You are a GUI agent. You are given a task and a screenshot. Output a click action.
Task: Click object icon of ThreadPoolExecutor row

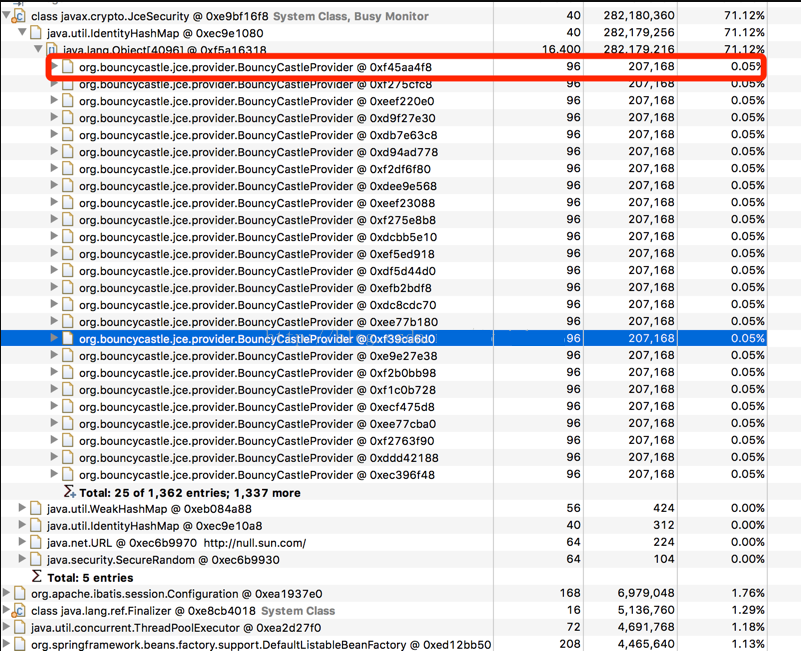point(20,627)
